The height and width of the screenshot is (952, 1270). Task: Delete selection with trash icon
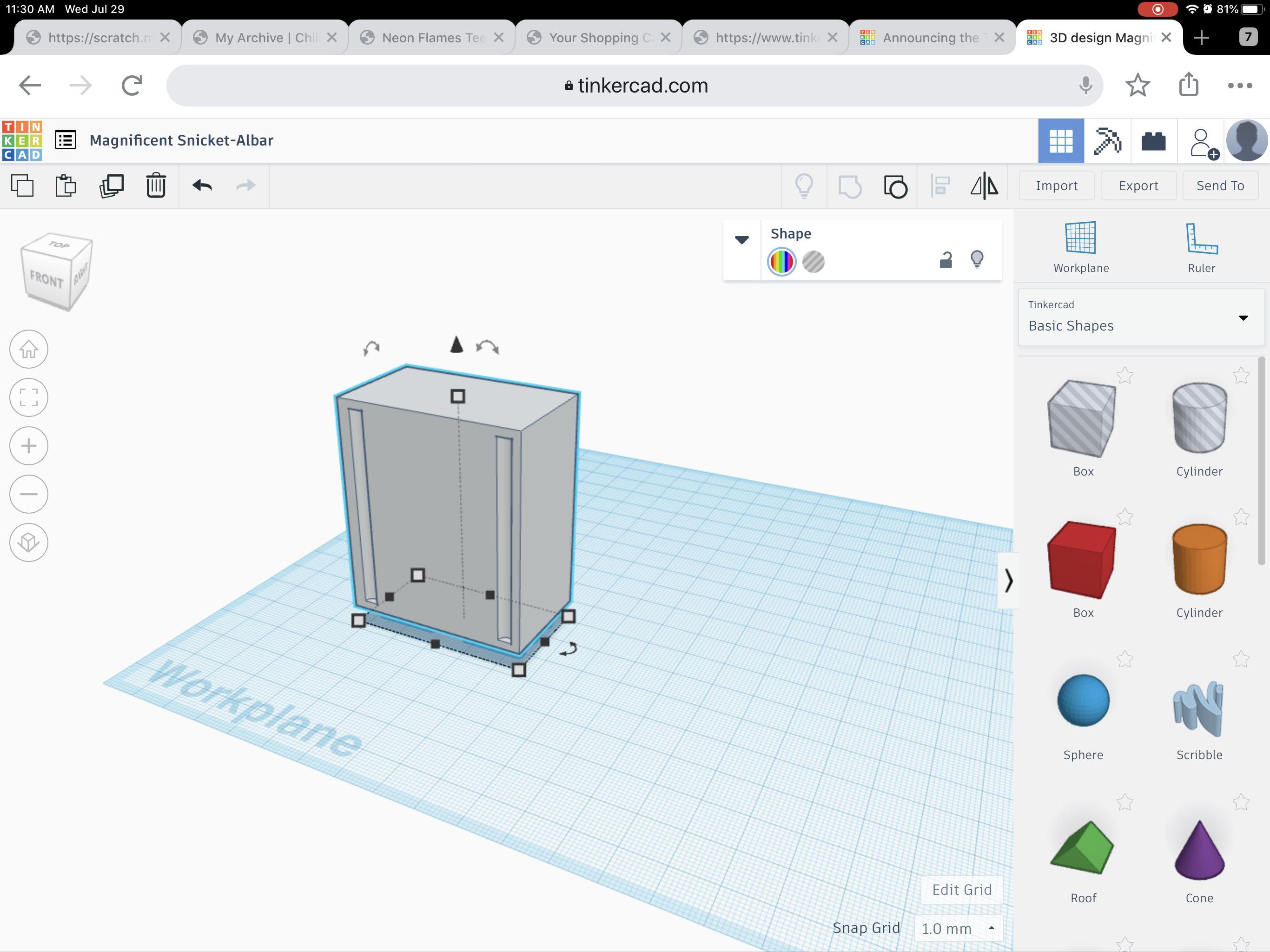pos(156,186)
